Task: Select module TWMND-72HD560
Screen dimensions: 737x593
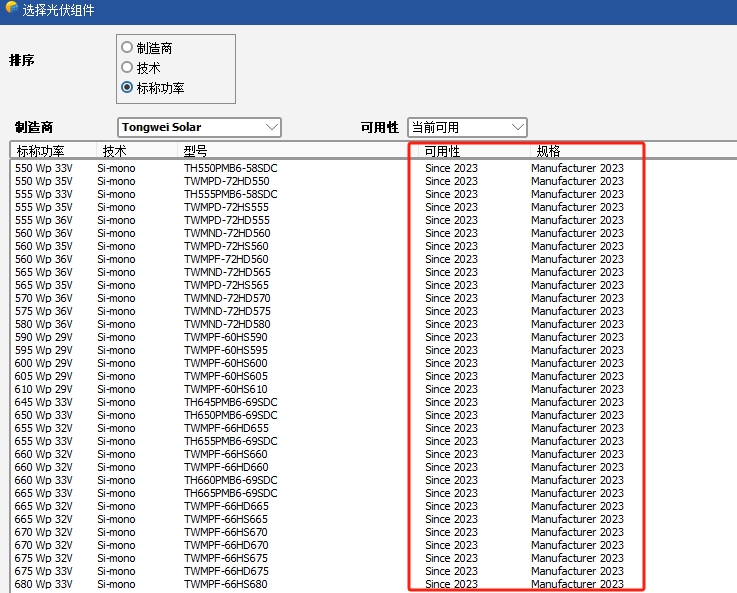Action: pyautogui.click(x=227, y=233)
